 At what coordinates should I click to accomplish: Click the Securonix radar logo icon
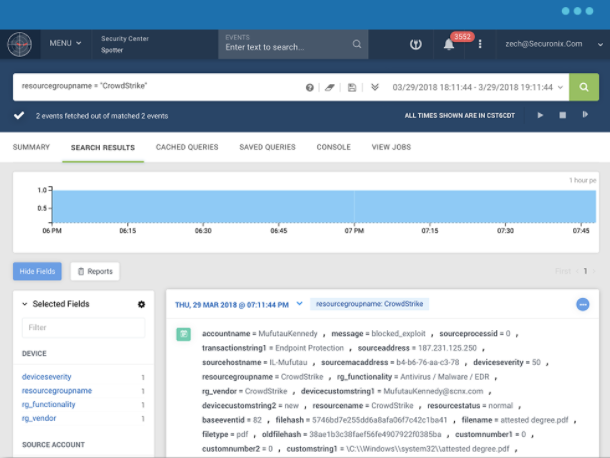(20, 44)
